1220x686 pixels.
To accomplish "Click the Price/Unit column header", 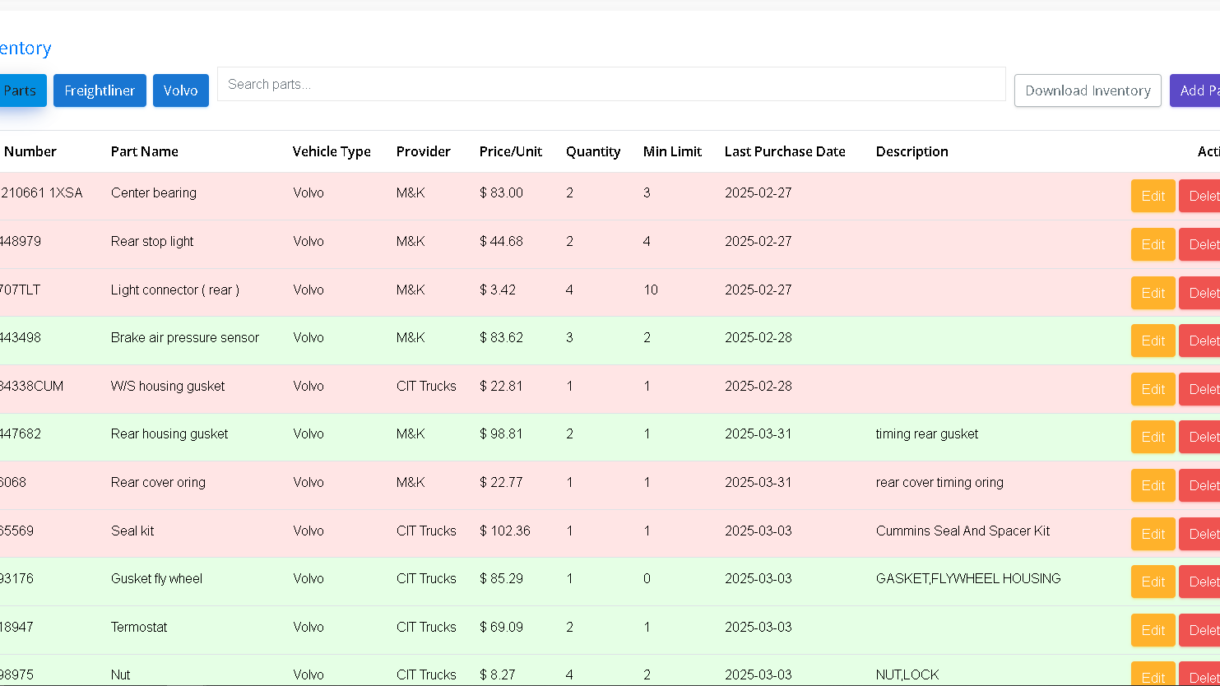I will pos(511,152).
